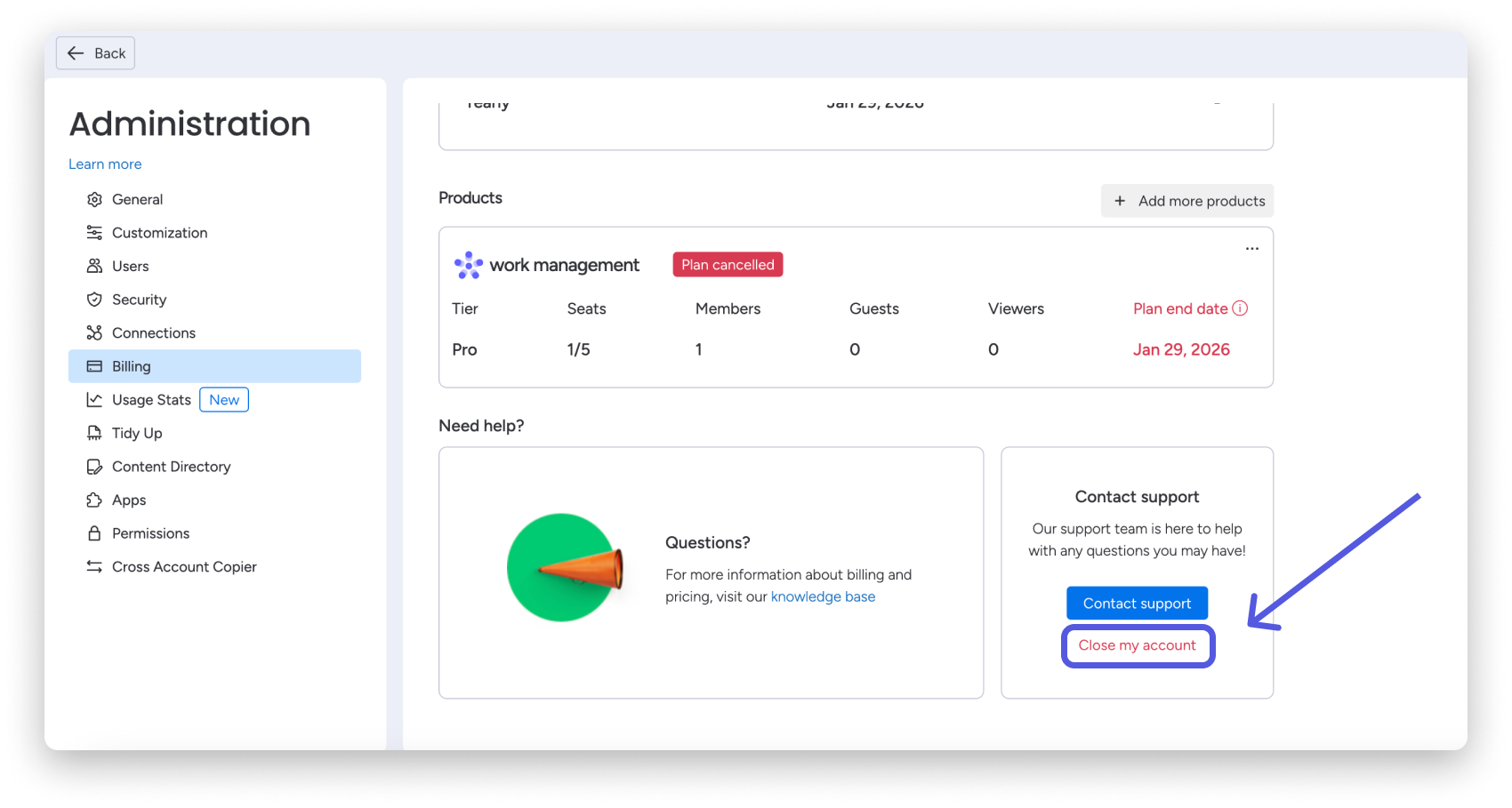Select Security in the sidebar

click(214, 300)
